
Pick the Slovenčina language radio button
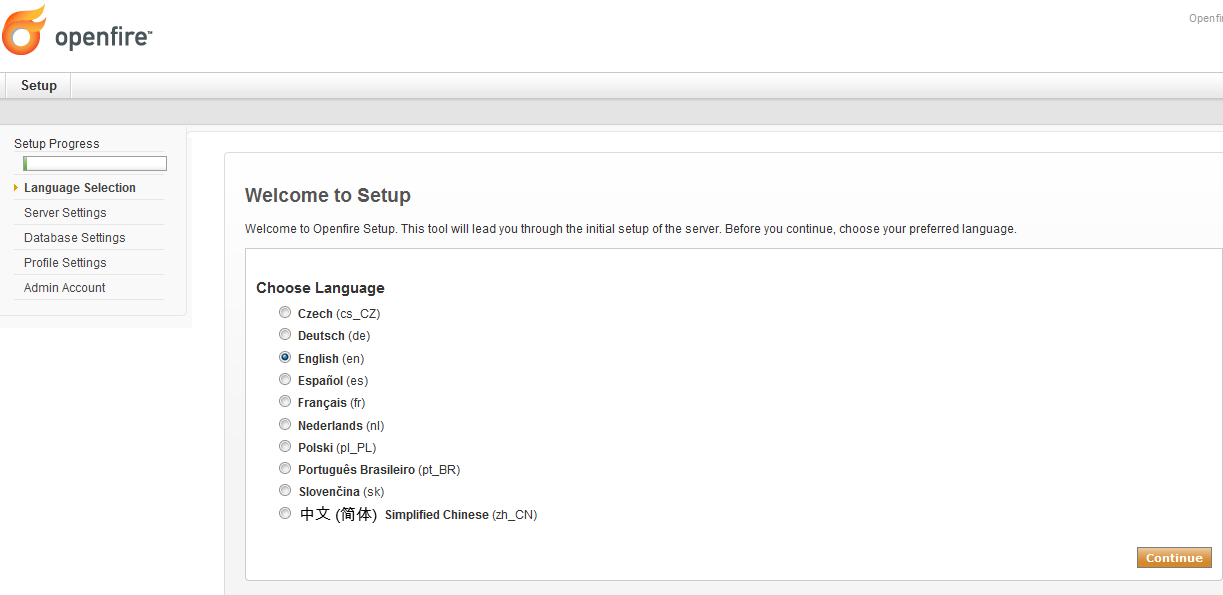click(x=285, y=491)
